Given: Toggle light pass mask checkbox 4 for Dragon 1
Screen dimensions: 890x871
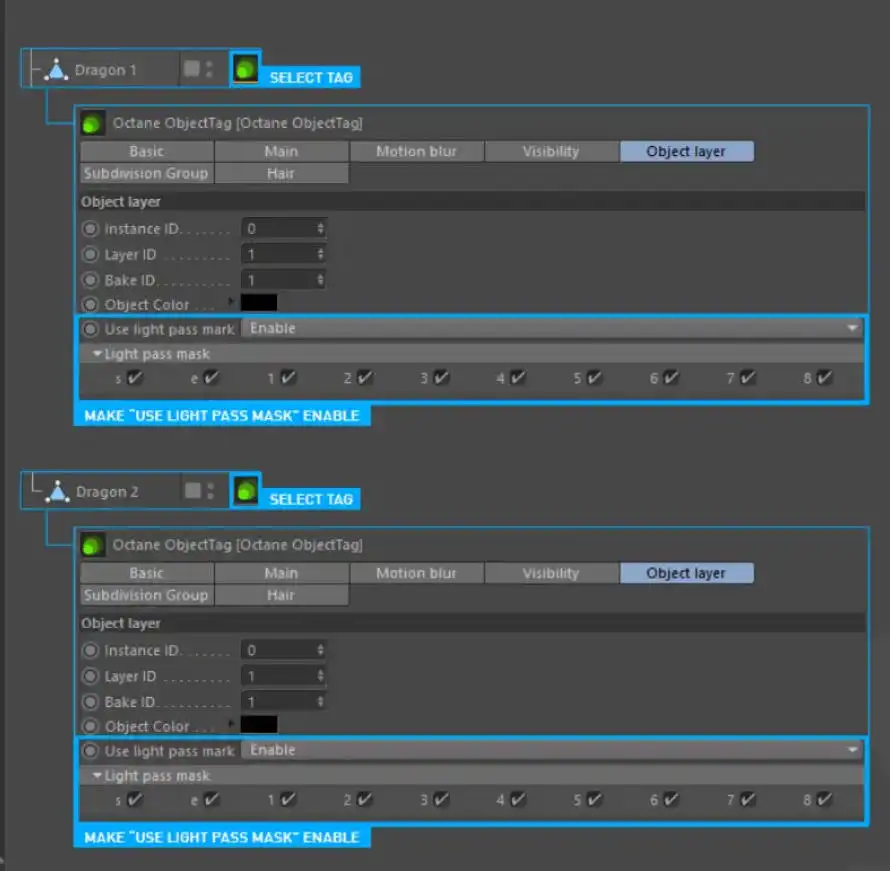Looking at the screenshot, I should (x=517, y=378).
